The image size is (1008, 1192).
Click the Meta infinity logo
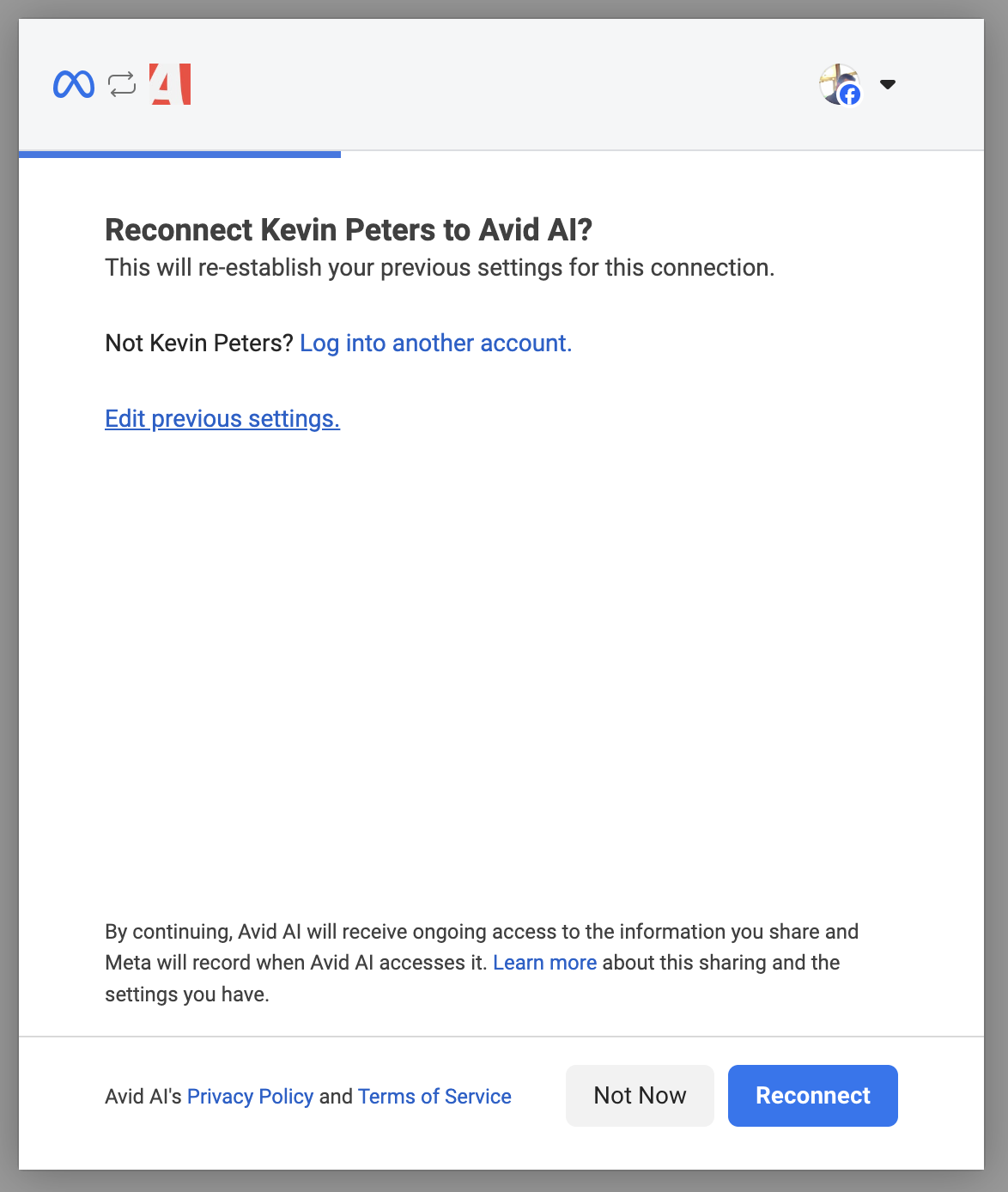click(x=74, y=84)
